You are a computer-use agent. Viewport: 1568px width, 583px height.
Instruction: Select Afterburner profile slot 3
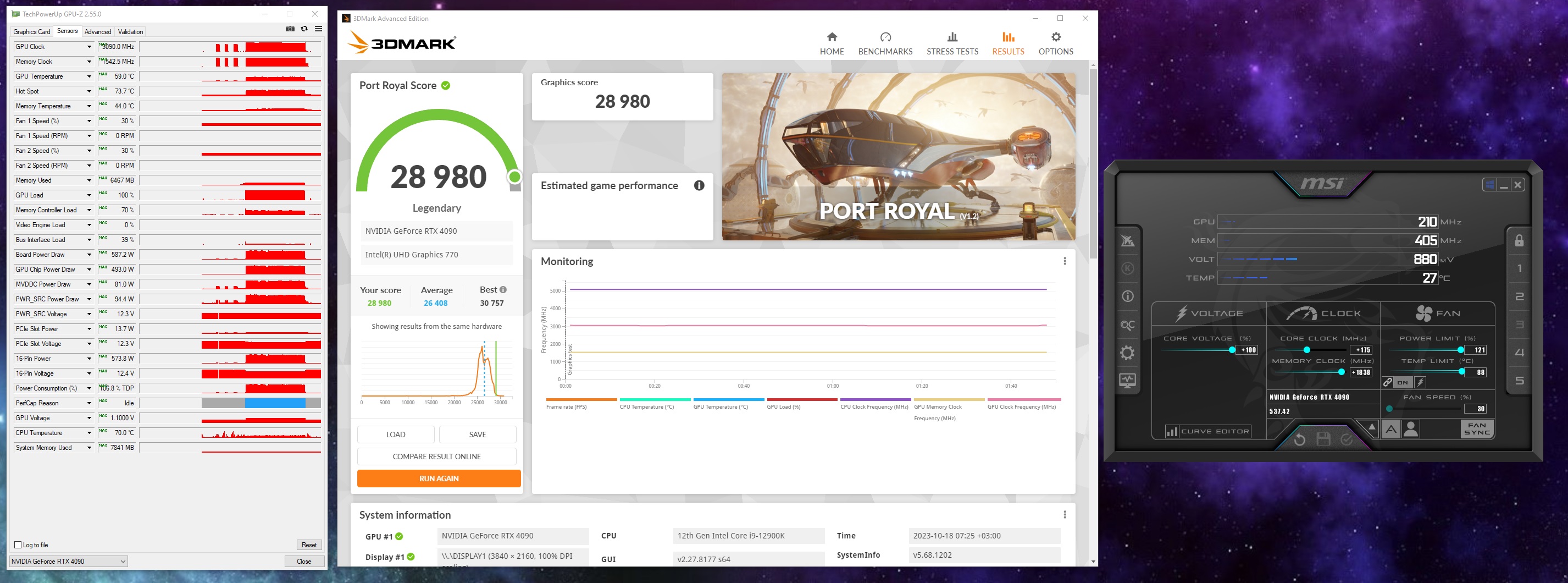1519,324
